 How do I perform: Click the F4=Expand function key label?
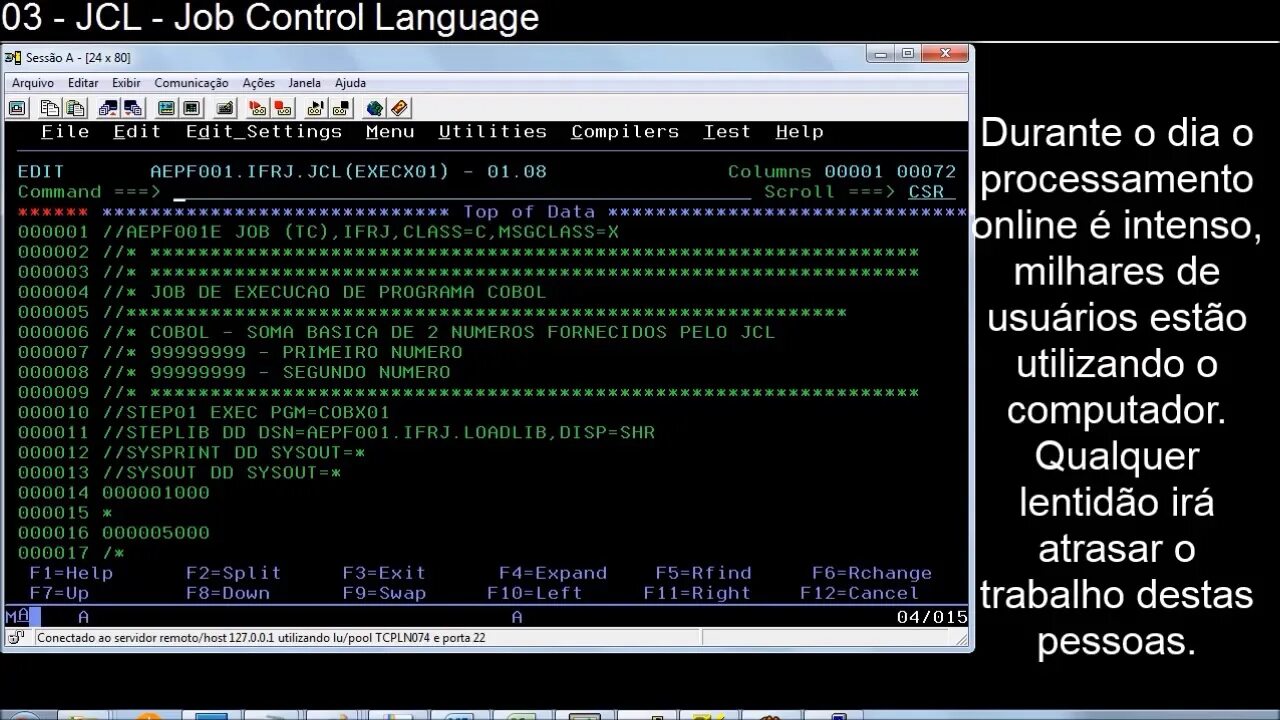[553, 573]
